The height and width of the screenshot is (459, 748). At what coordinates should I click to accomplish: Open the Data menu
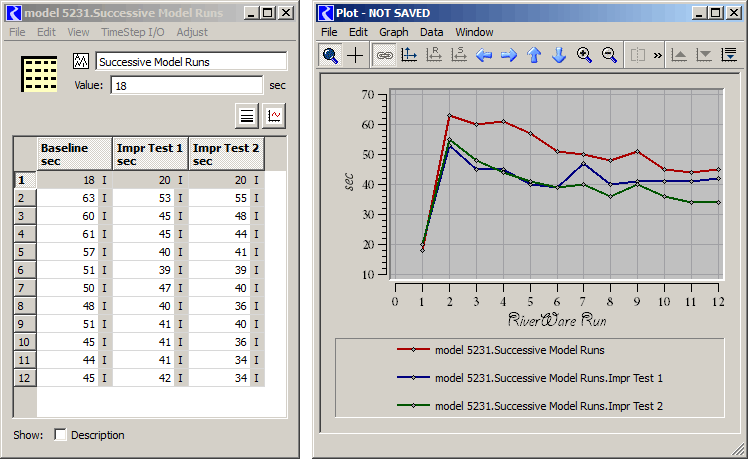point(431,32)
